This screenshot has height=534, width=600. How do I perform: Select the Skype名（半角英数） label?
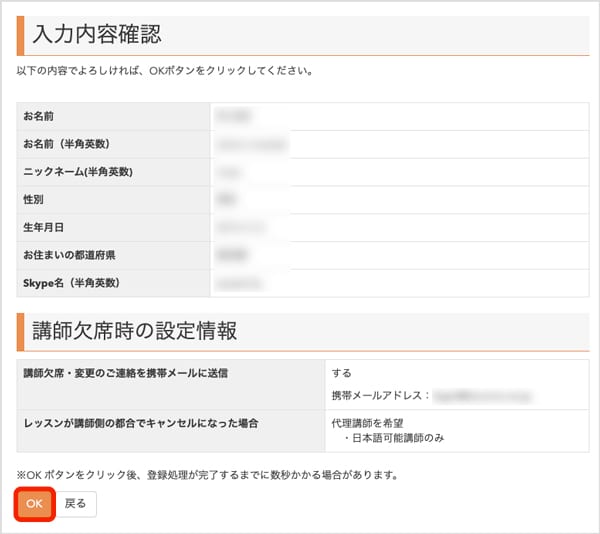[71, 283]
